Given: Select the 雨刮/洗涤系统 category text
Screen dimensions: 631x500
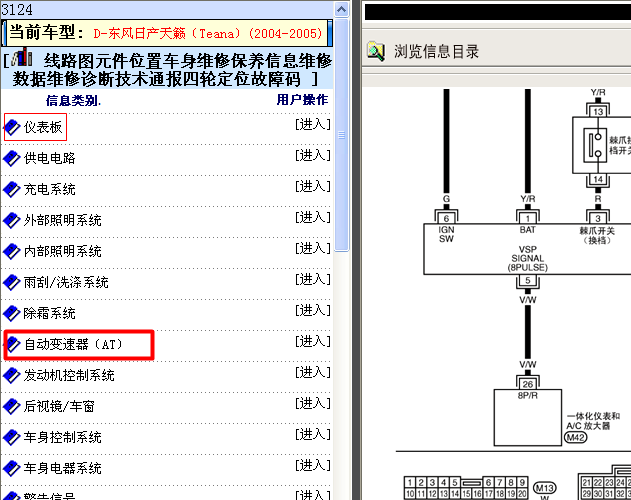Looking at the screenshot, I should coord(66,282).
